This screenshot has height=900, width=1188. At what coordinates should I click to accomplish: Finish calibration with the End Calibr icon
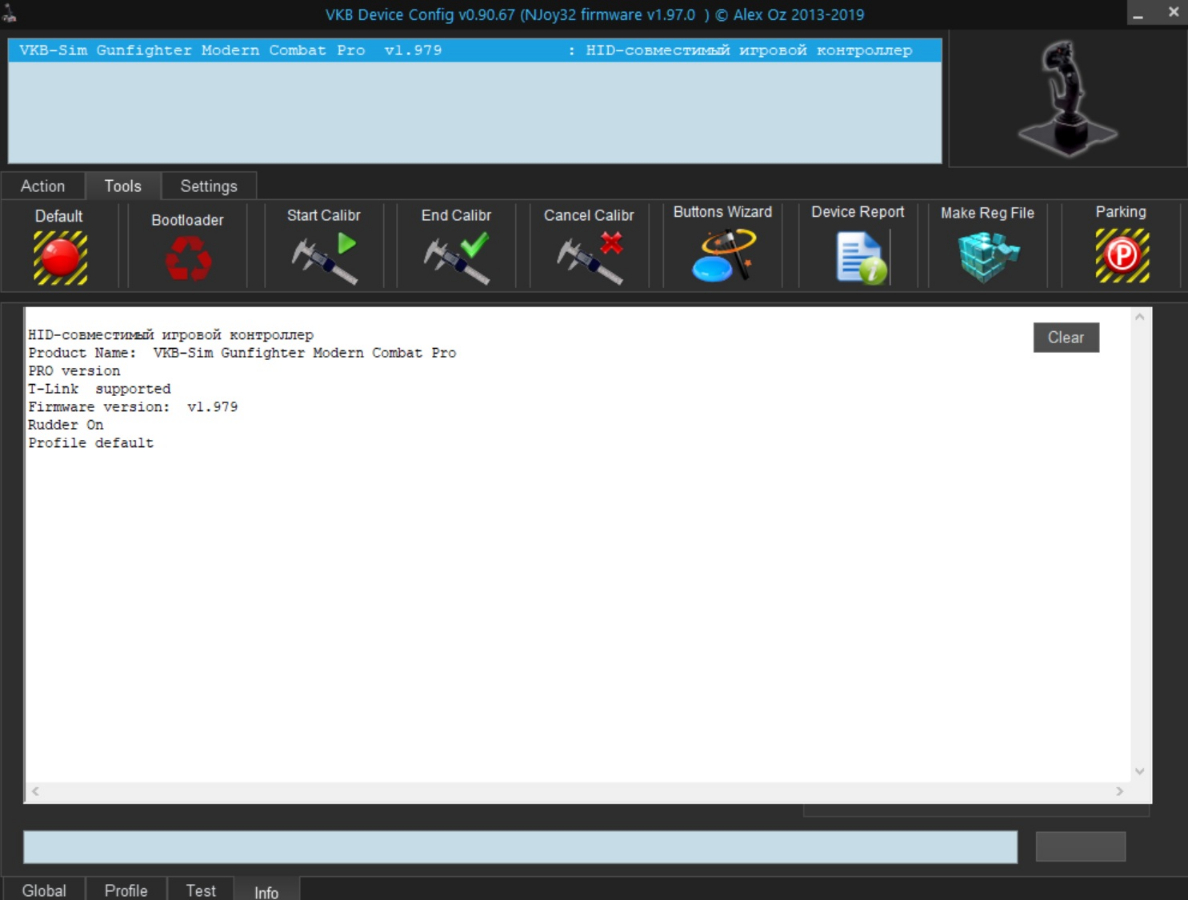coord(457,258)
